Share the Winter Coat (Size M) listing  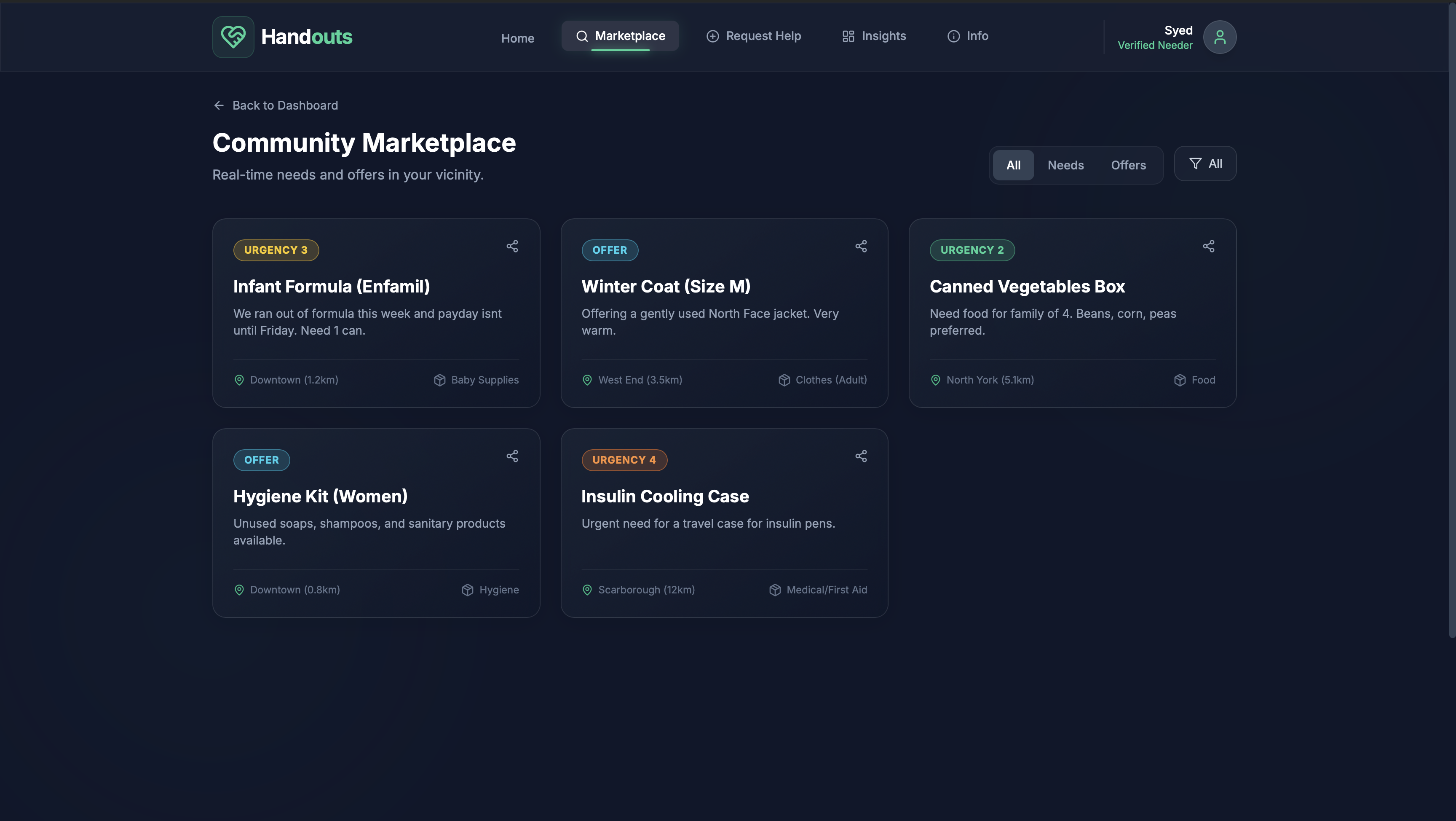[x=860, y=246]
